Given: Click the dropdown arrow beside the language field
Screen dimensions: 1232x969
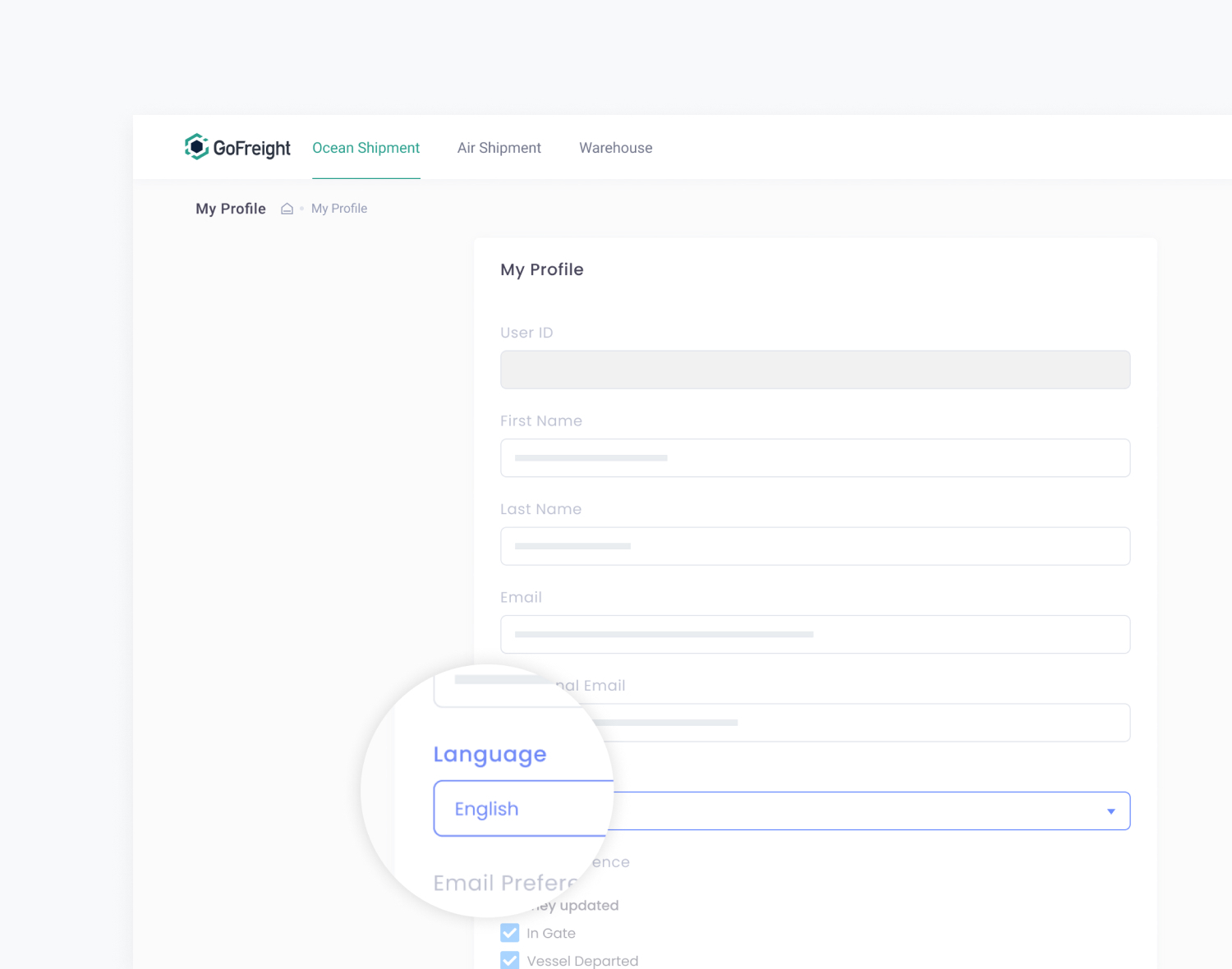Looking at the screenshot, I should pos(1111,811).
